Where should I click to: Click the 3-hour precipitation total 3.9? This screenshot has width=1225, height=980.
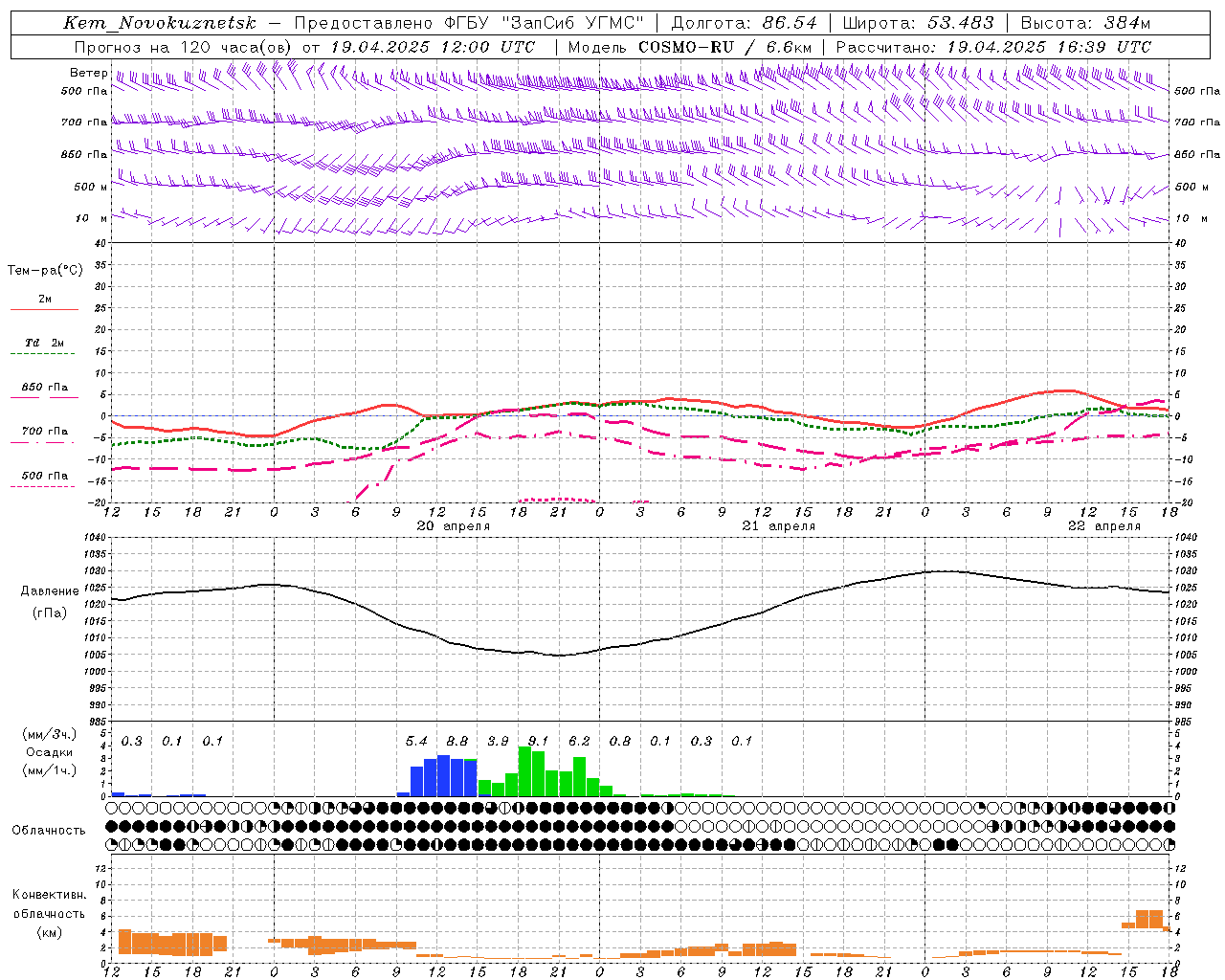(x=498, y=741)
